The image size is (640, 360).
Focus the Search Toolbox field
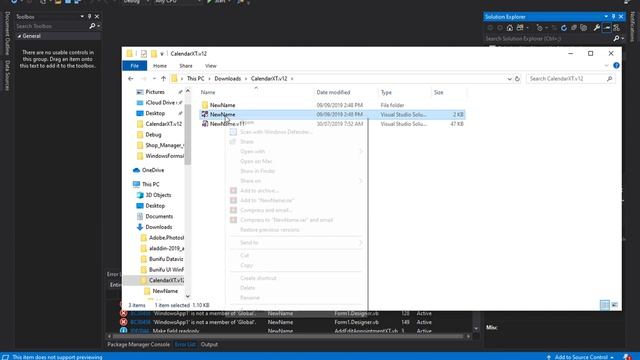[x=52, y=26]
